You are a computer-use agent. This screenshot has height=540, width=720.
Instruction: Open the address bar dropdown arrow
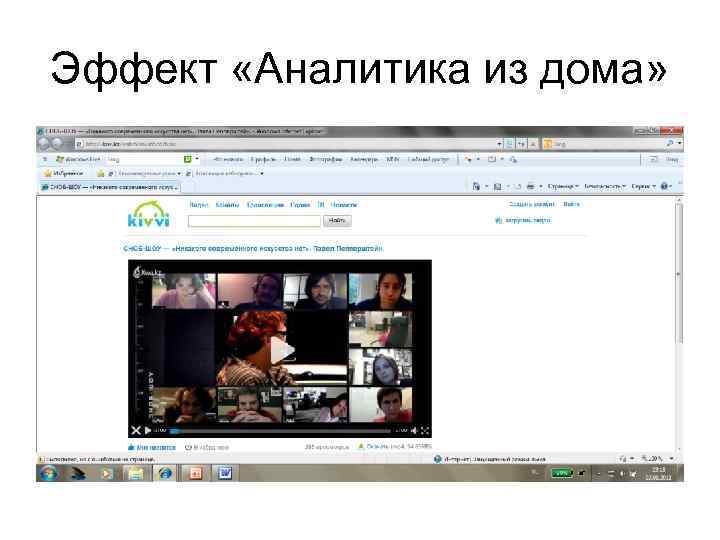click(x=499, y=144)
